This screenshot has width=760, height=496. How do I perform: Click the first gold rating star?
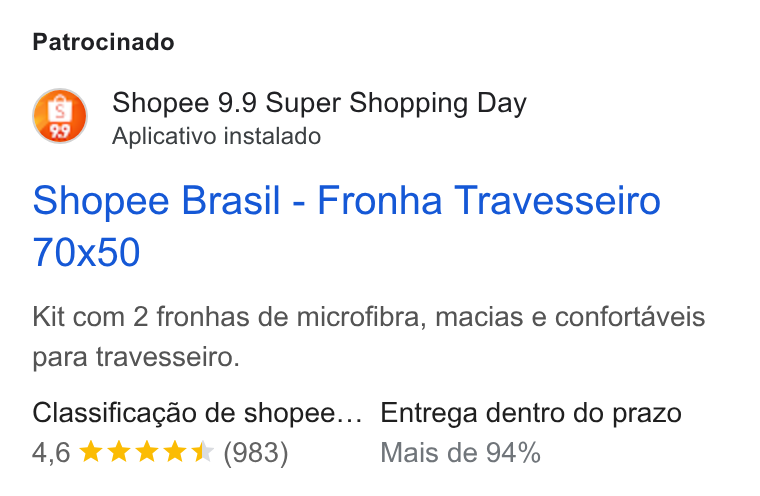[91, 451]
